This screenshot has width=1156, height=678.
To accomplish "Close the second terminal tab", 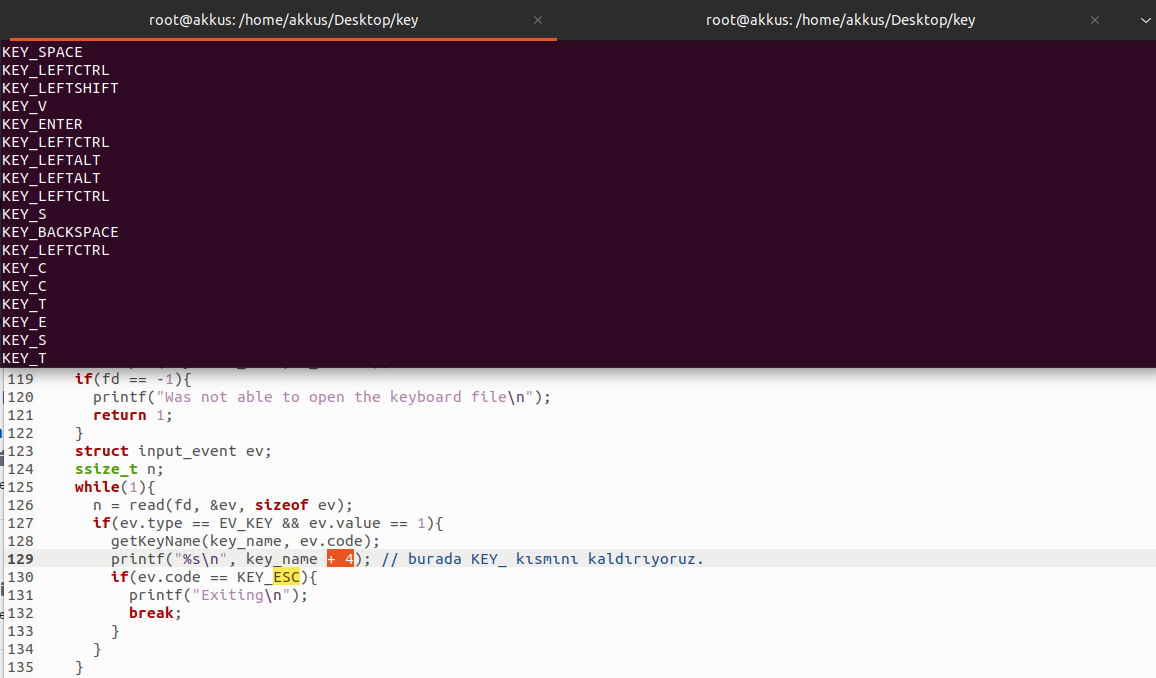I will [x=1095, y=20].
